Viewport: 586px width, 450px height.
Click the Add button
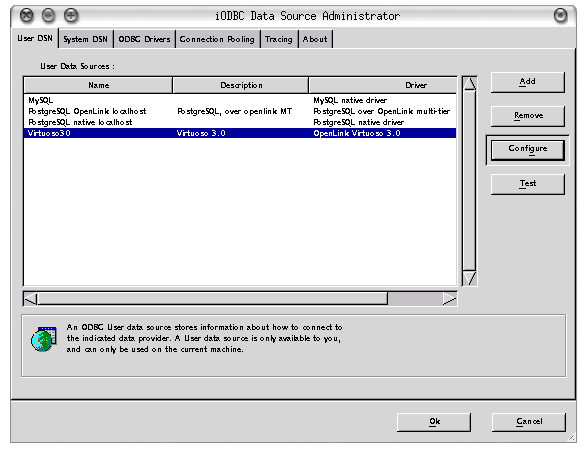click(x=527, y=82)
